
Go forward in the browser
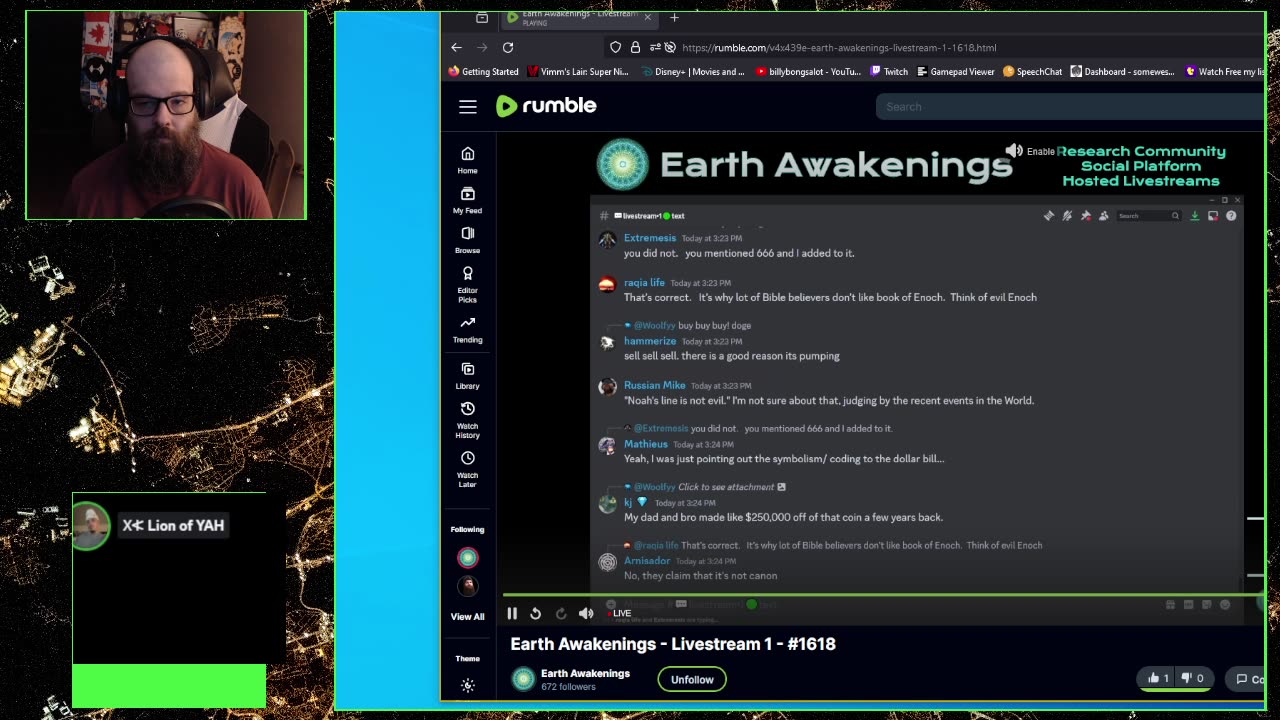pos(482,47)
